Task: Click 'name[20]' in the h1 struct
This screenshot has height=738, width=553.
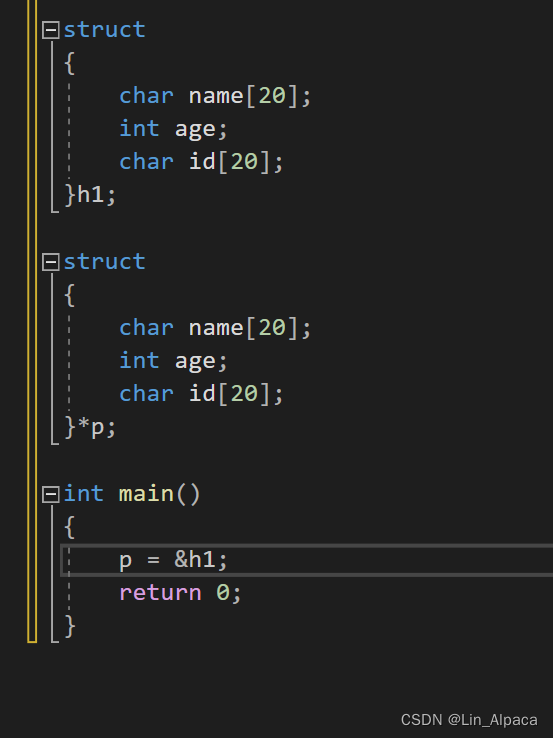Action: 243,96
